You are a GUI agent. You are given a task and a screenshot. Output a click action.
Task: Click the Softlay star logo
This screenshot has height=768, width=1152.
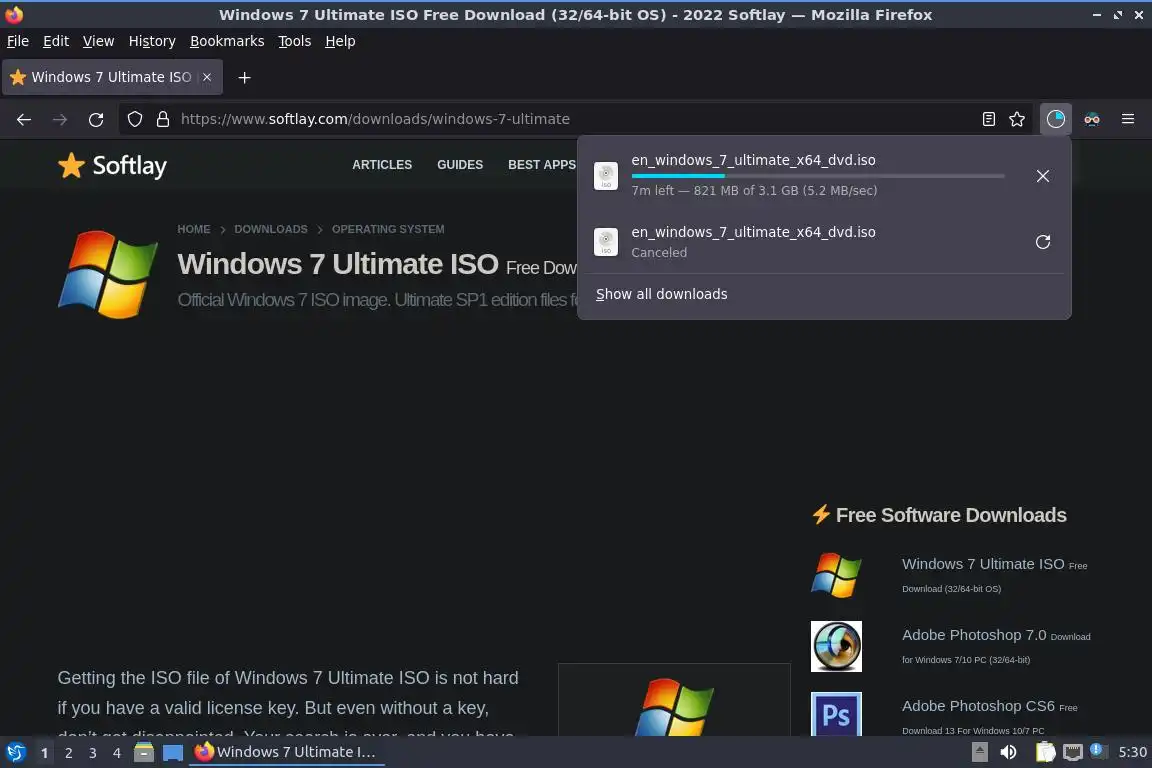point(112,165)
